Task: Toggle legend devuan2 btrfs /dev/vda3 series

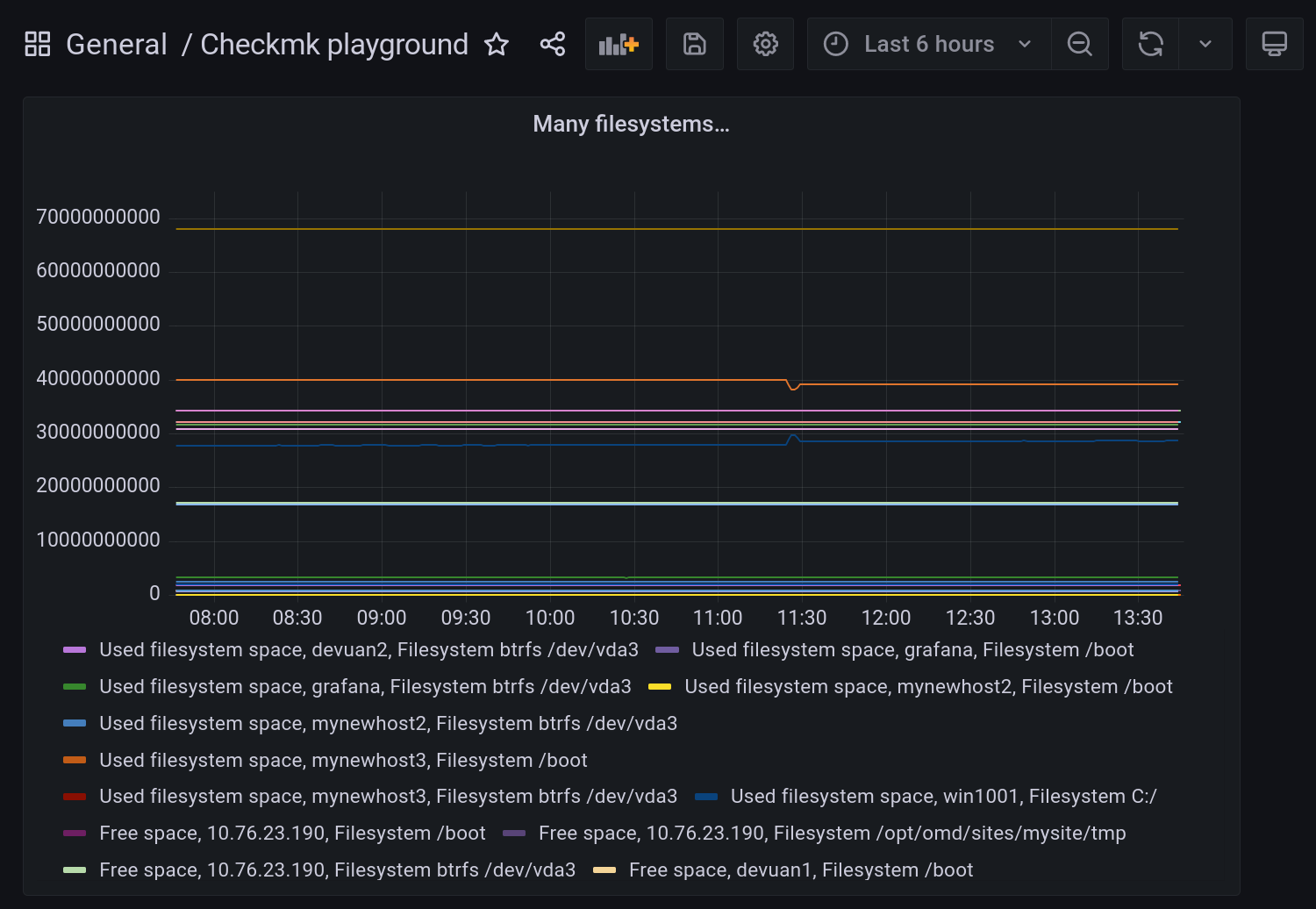Action: coord(368,650)
